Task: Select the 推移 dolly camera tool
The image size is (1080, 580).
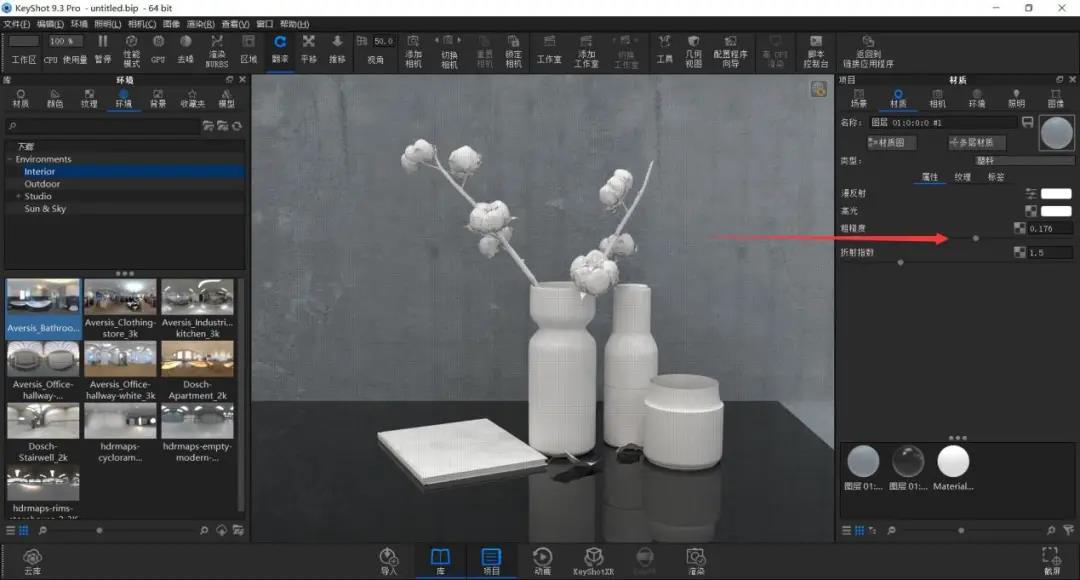Action: [337, 50]
